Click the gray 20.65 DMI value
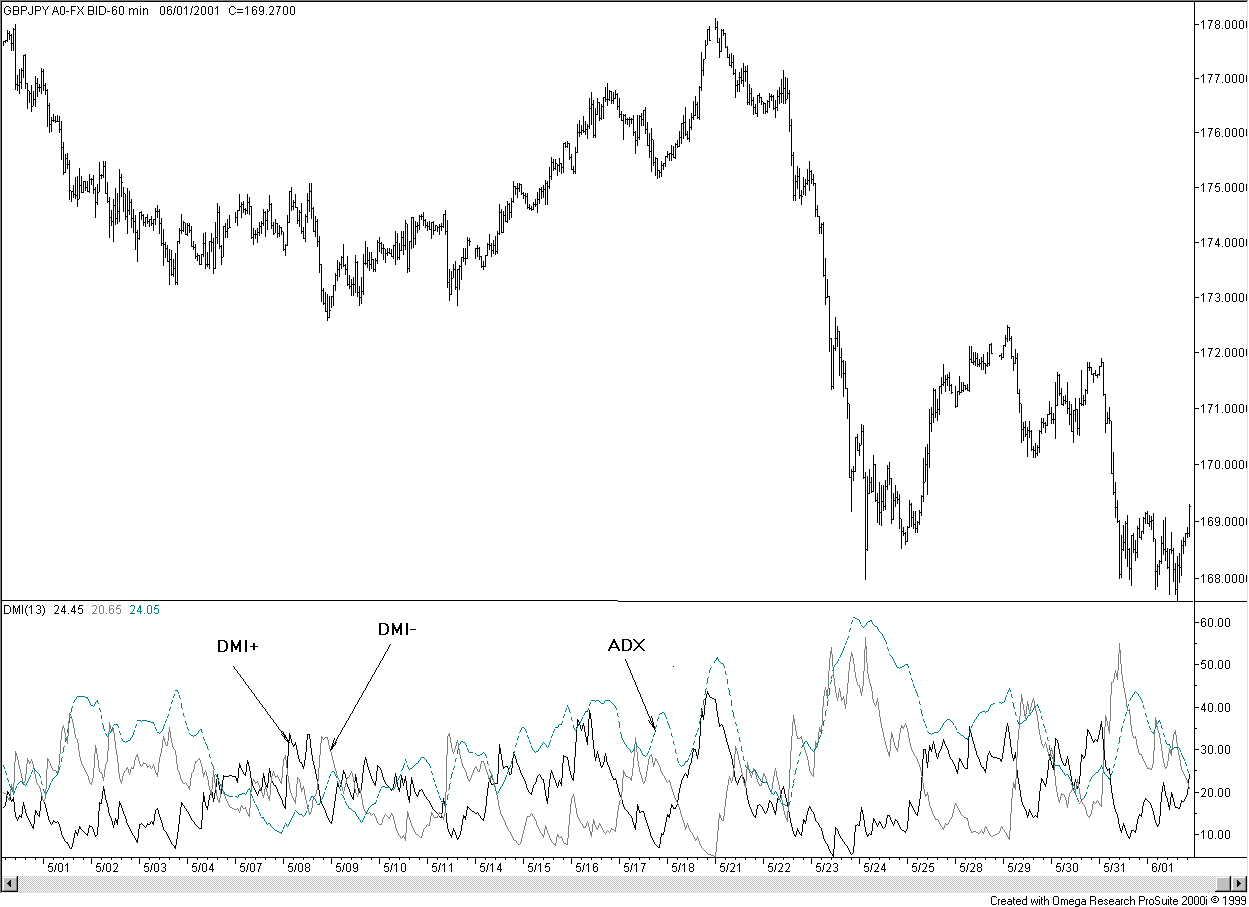This screenshot has height=907, width=1249. [106, 609]
